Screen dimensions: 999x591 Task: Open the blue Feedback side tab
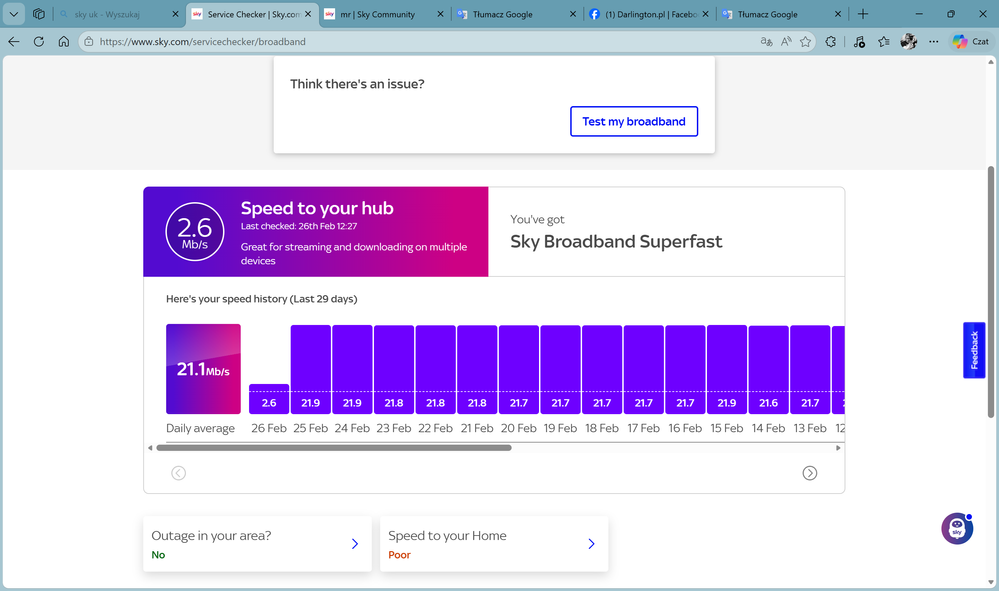(974, 350)
